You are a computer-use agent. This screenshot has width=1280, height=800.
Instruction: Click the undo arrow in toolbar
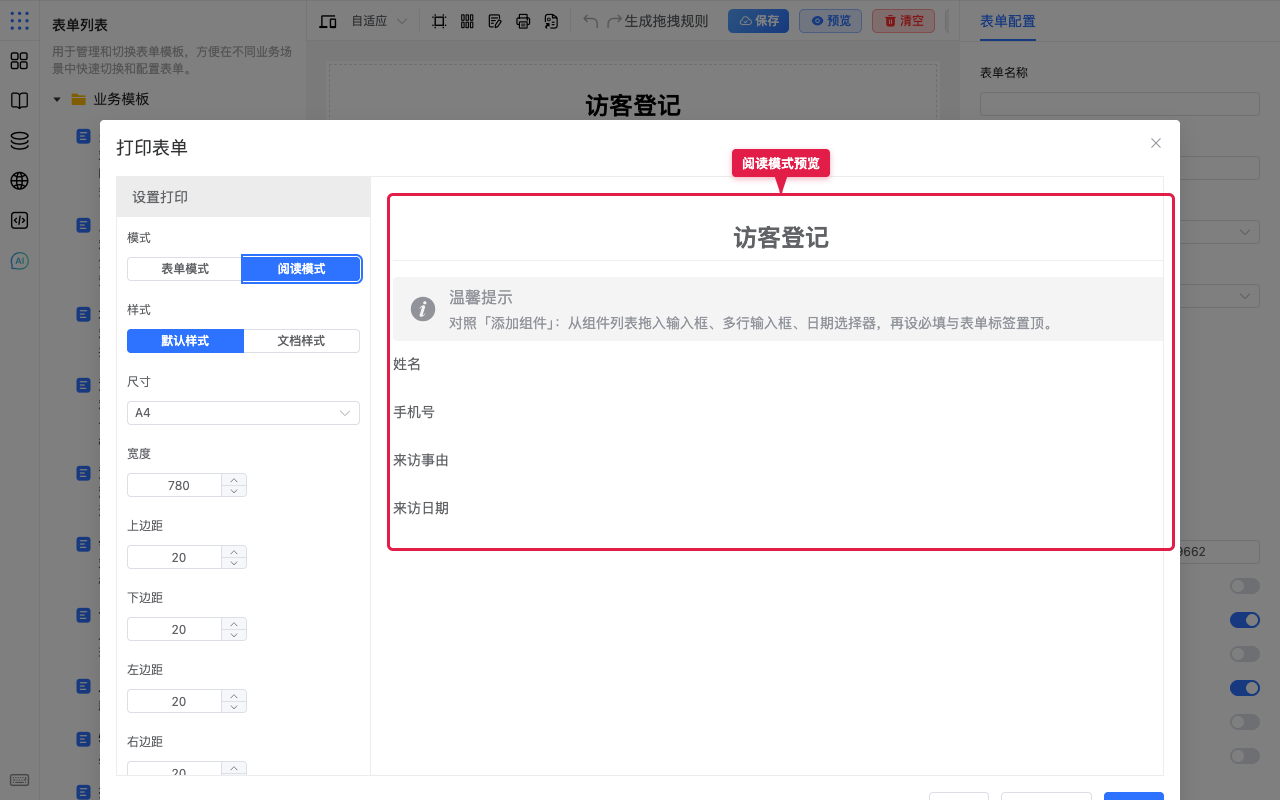click(x=591, y=21)
